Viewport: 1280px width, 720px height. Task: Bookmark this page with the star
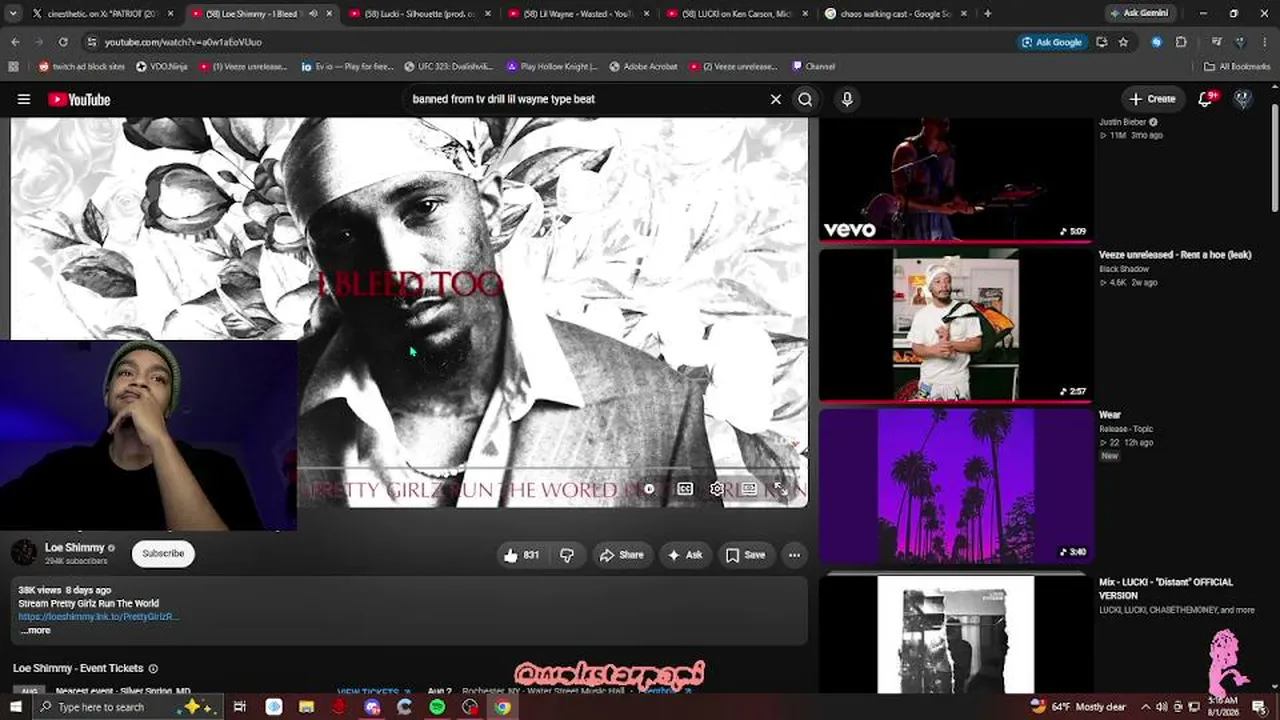pyautogui.click(x=1123, y=42)
